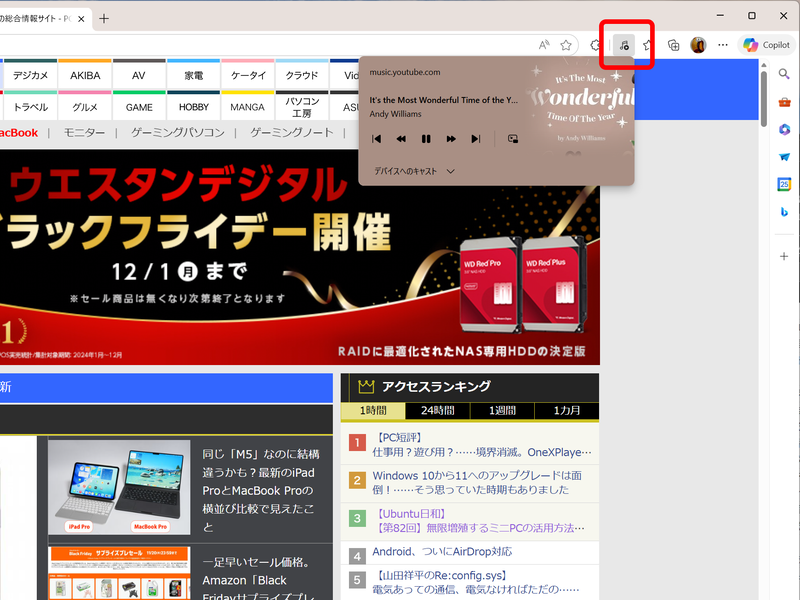Add this page to favorites star
Viewport: 800px width, 600px height.
tap(566, 45)
